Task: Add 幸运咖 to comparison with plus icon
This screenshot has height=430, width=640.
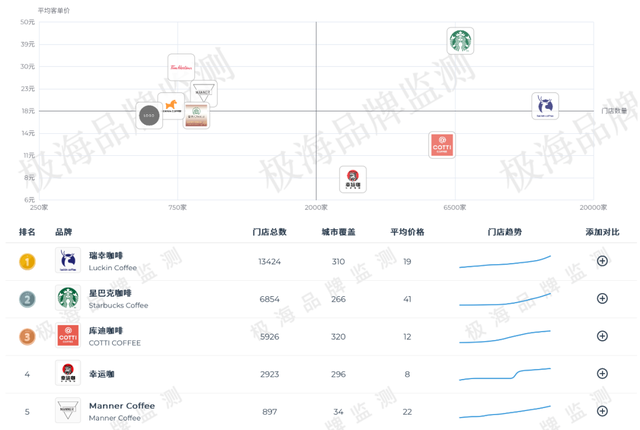Action: click(602, 373)
